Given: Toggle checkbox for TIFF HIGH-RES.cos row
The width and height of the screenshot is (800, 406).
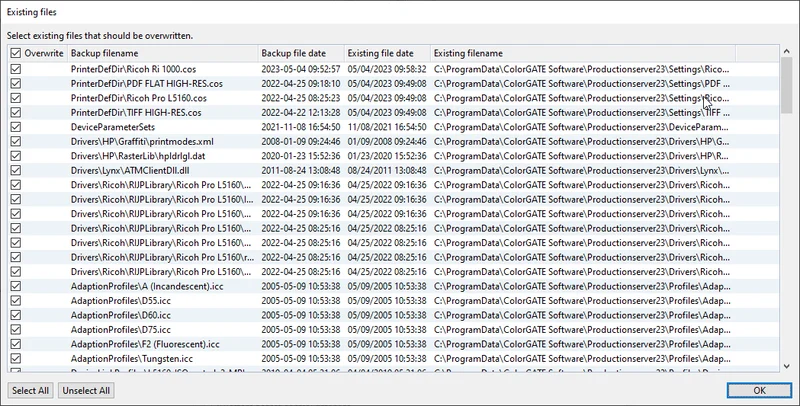Looking at the screenshot, I should point(15,113).
